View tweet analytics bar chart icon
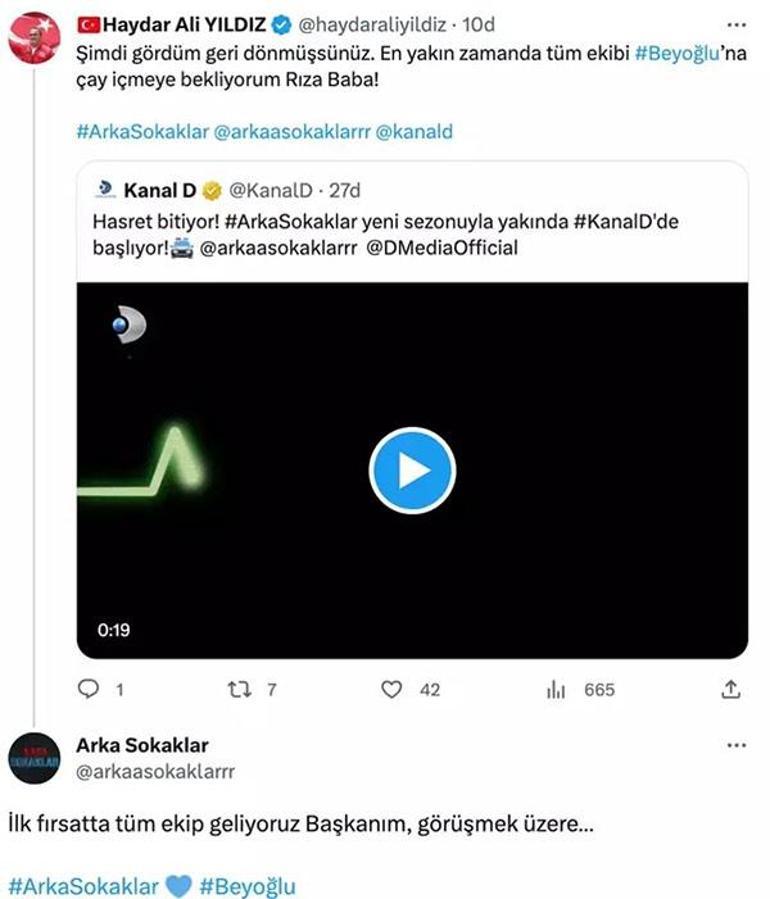The image size is (770, 899). (x=556, y=689)
